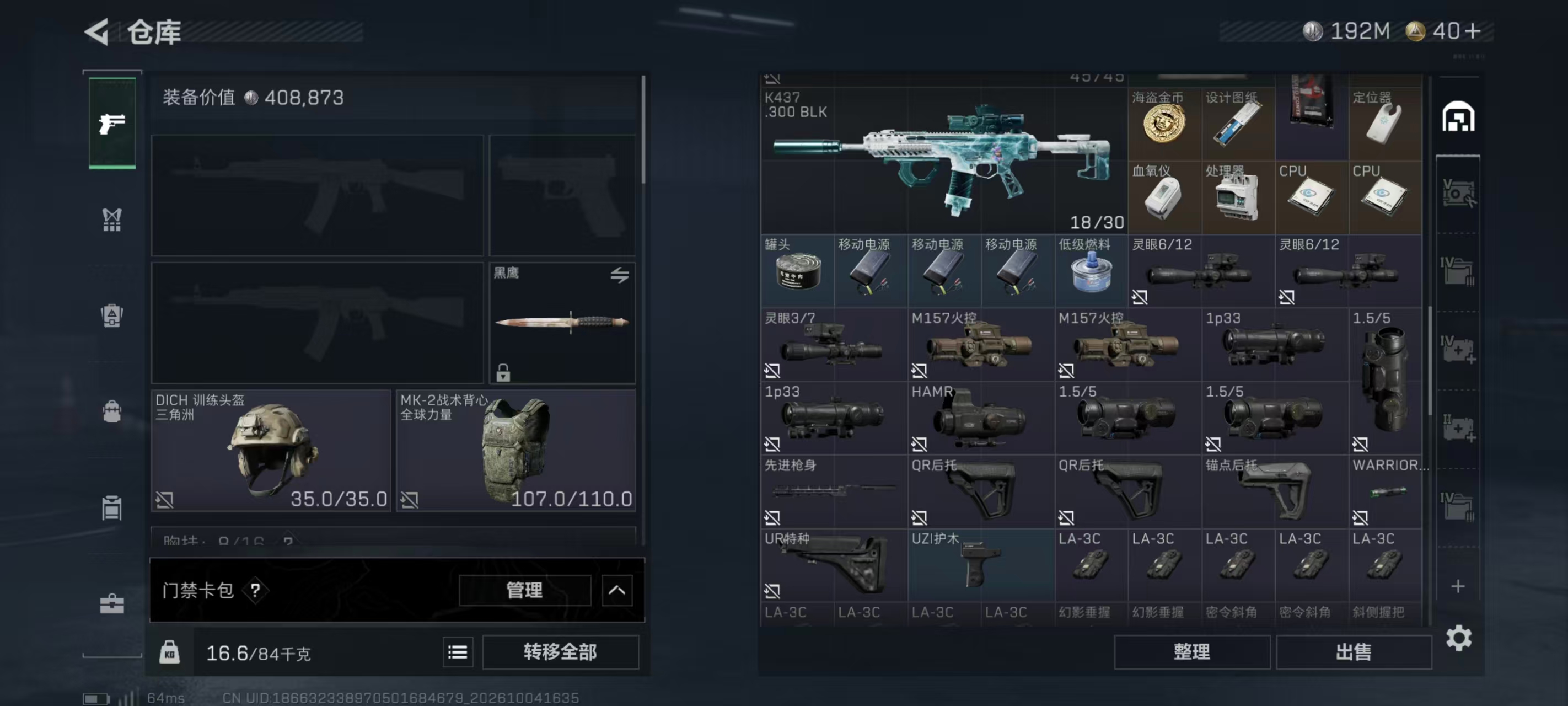Select the K437 .300 BLK rifle

(x=943, y=160)
